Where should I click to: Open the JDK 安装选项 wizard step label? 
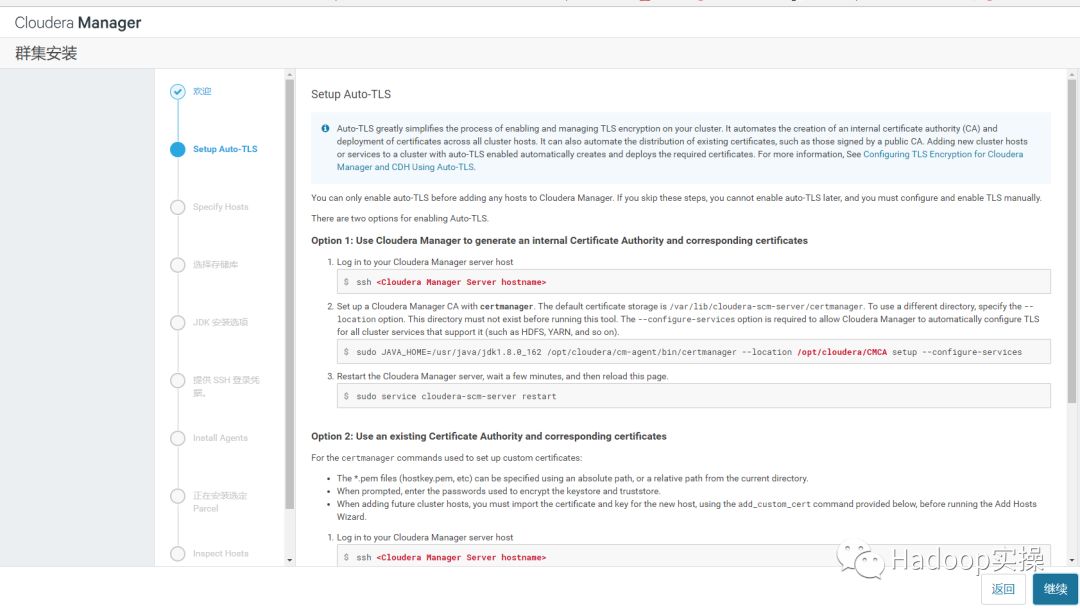(220, 323)
